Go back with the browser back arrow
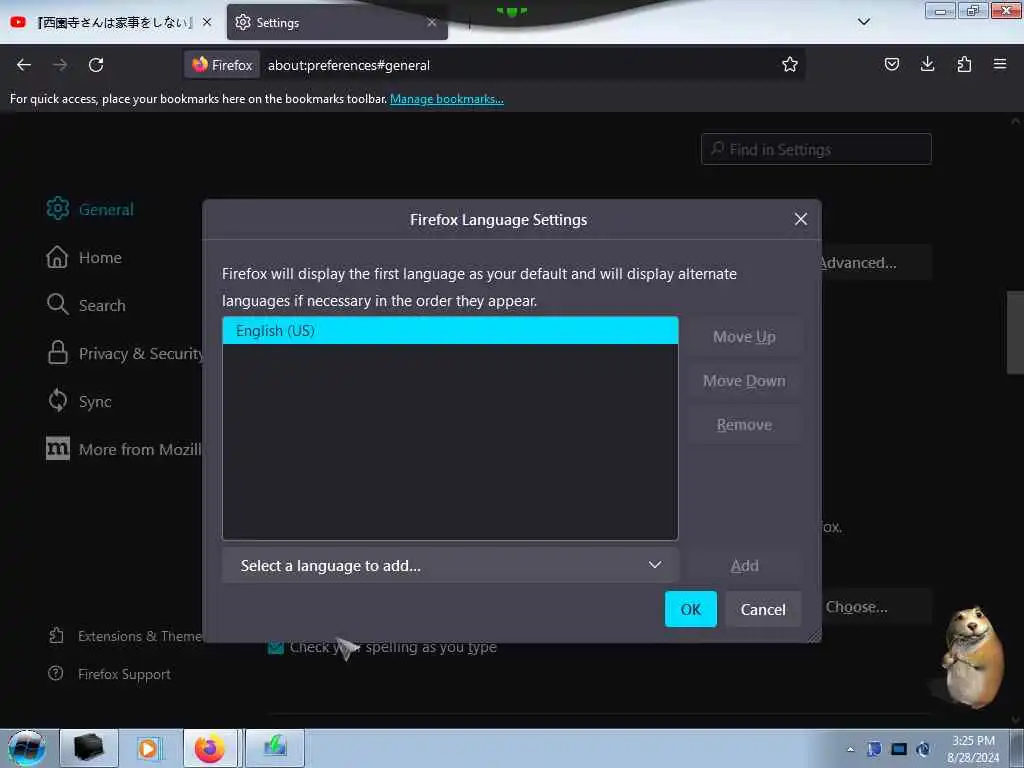 point(24,65)
